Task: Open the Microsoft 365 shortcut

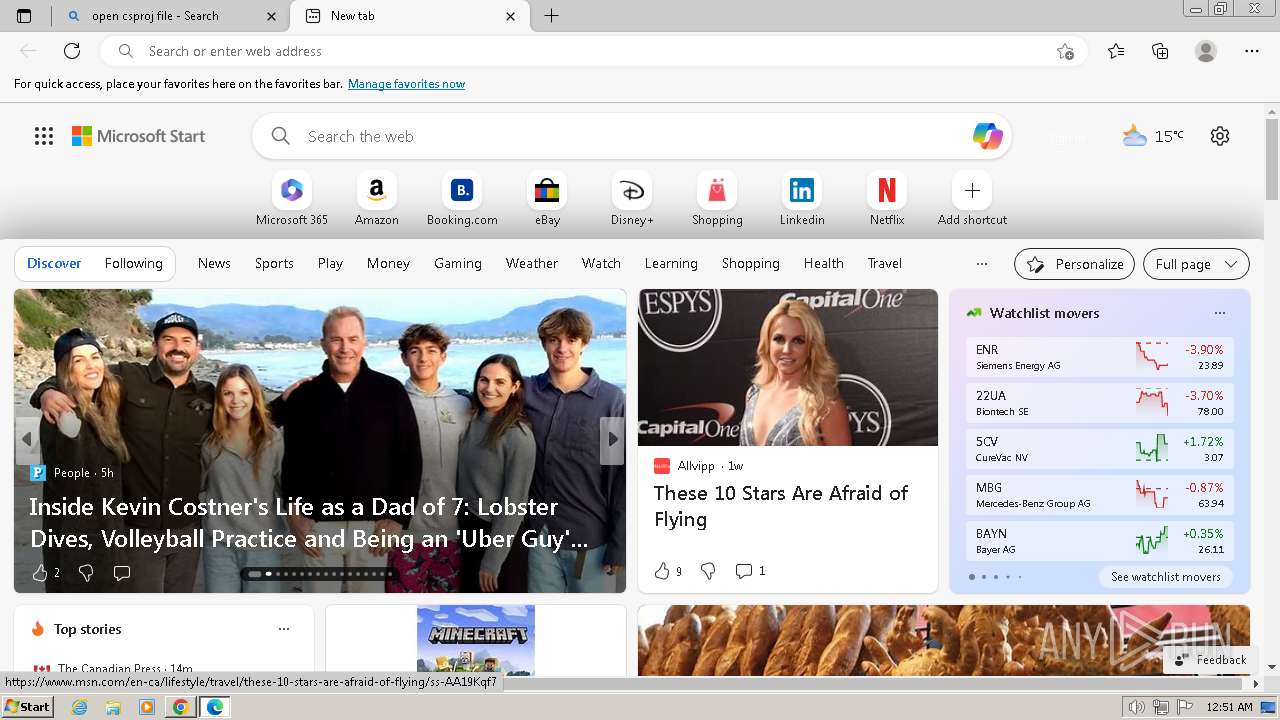Action: click(x=292, y=199)
